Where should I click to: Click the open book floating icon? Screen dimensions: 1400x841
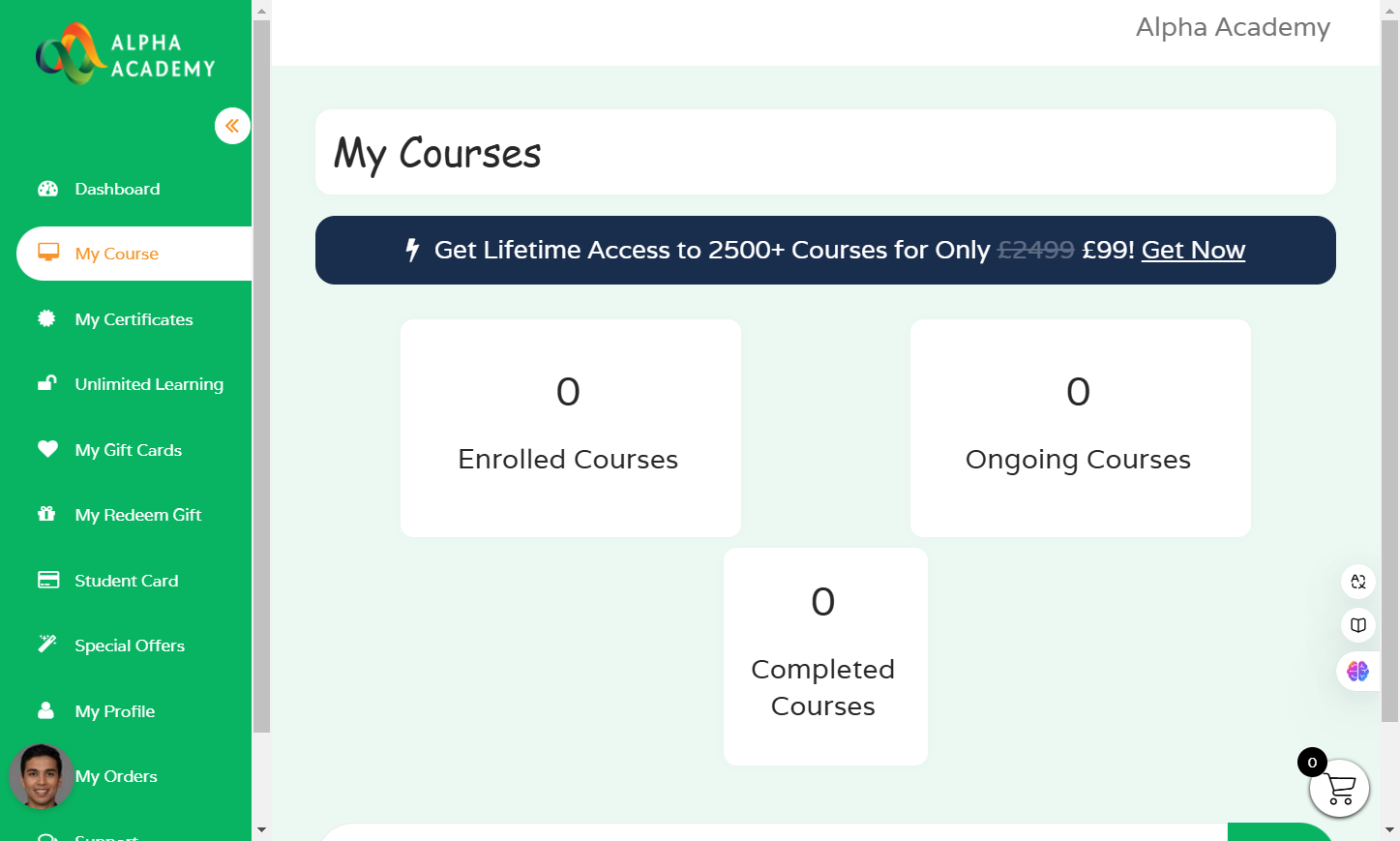pyautogui.click(x=1358, y=625)
